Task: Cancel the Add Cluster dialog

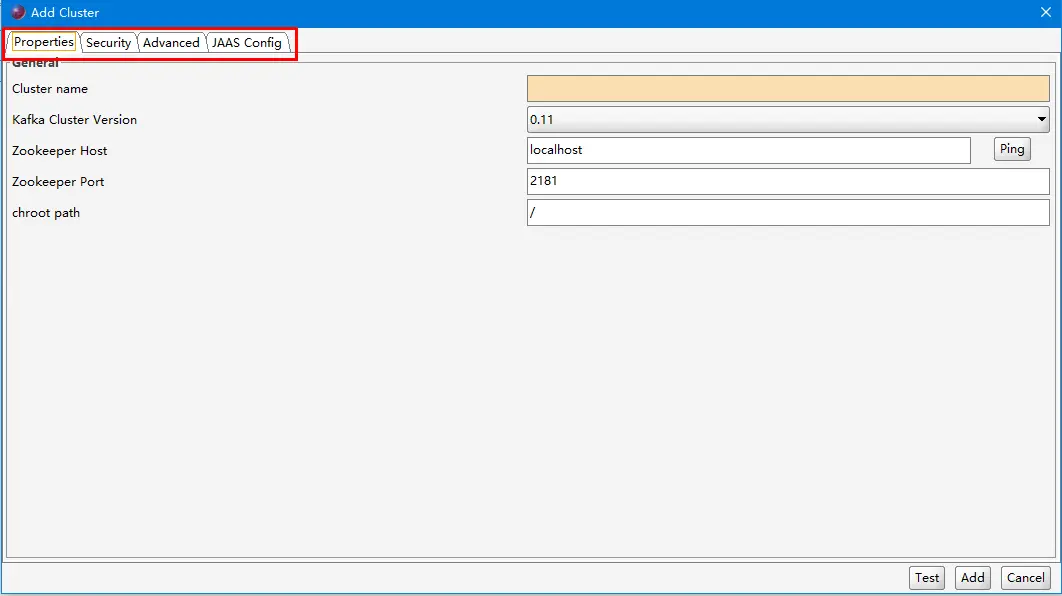Action: 1025,578
